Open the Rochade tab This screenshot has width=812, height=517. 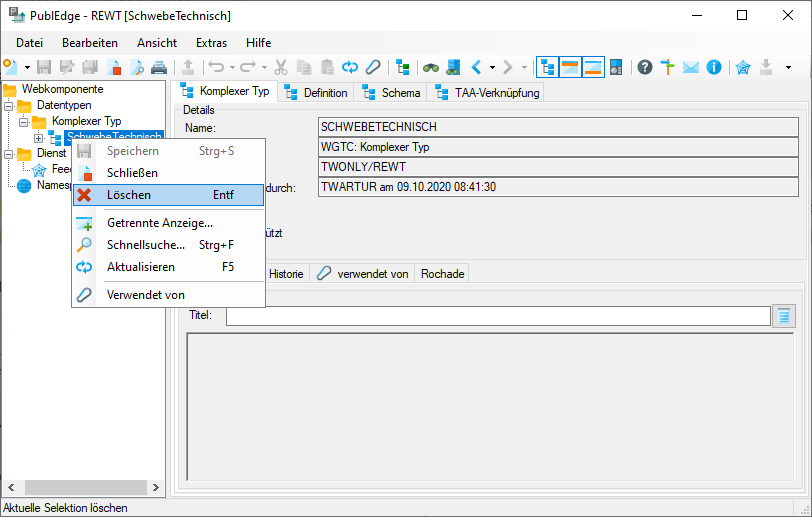pyautogui.click(x=442, y=274)
